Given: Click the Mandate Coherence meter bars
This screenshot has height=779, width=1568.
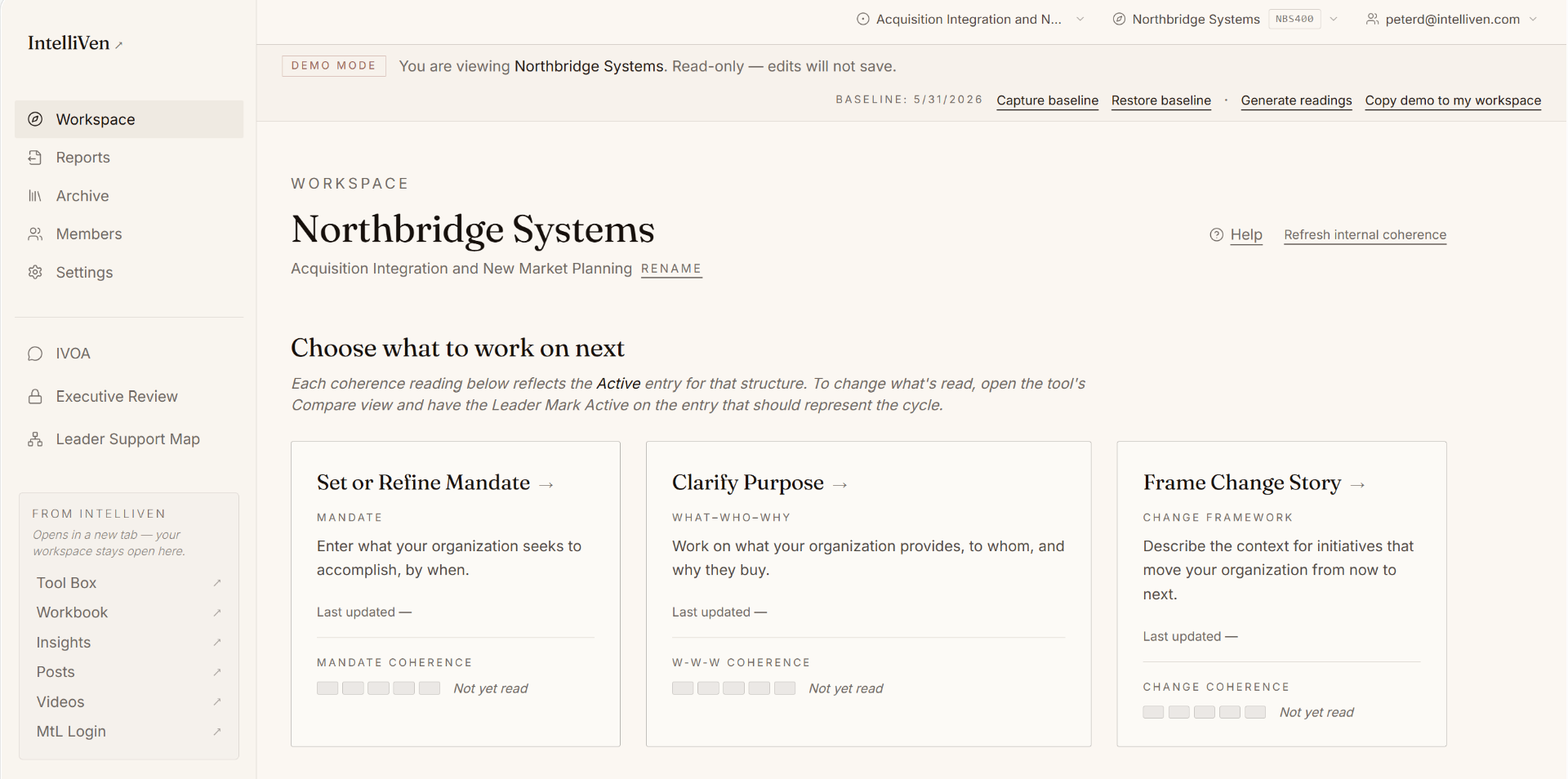Looking at the screenshot, I should click(x=378, y=688).
